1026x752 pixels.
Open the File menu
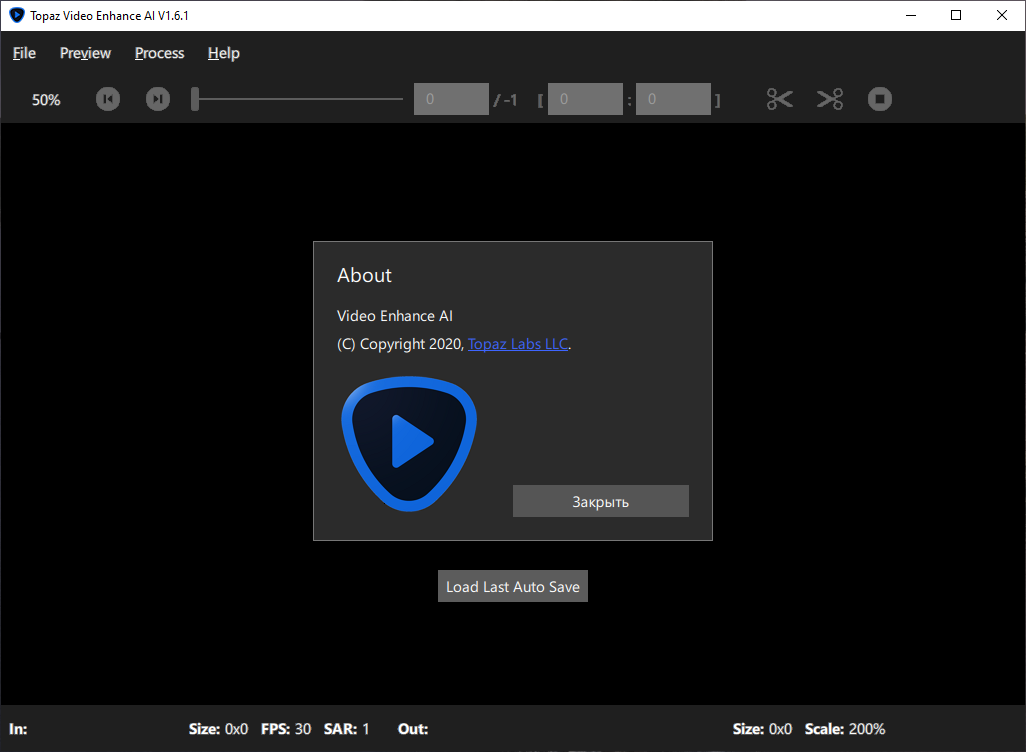(x=24, y=53)
